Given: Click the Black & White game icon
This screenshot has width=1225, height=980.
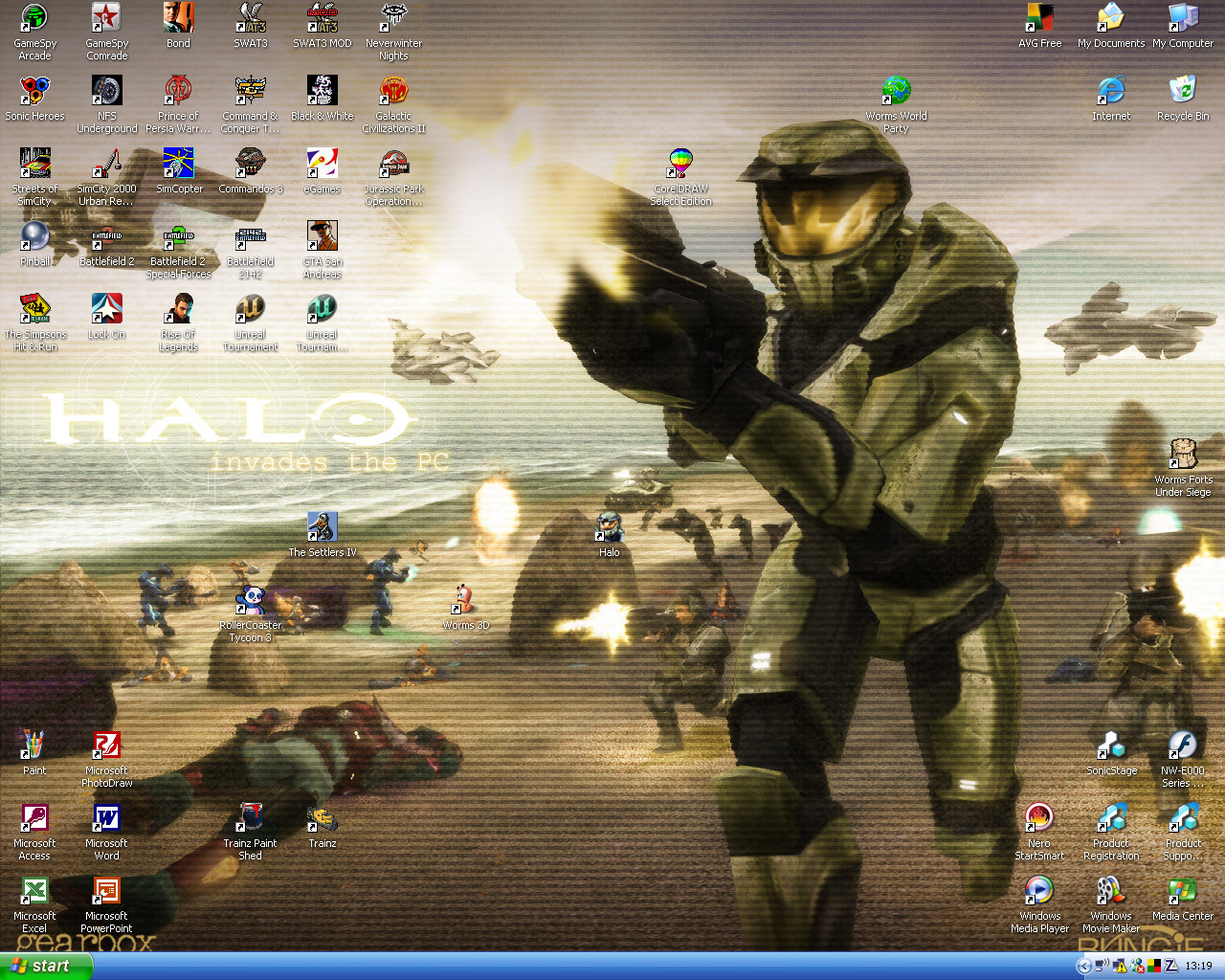Looking at the screenshot, I should [x=323, y=99].
